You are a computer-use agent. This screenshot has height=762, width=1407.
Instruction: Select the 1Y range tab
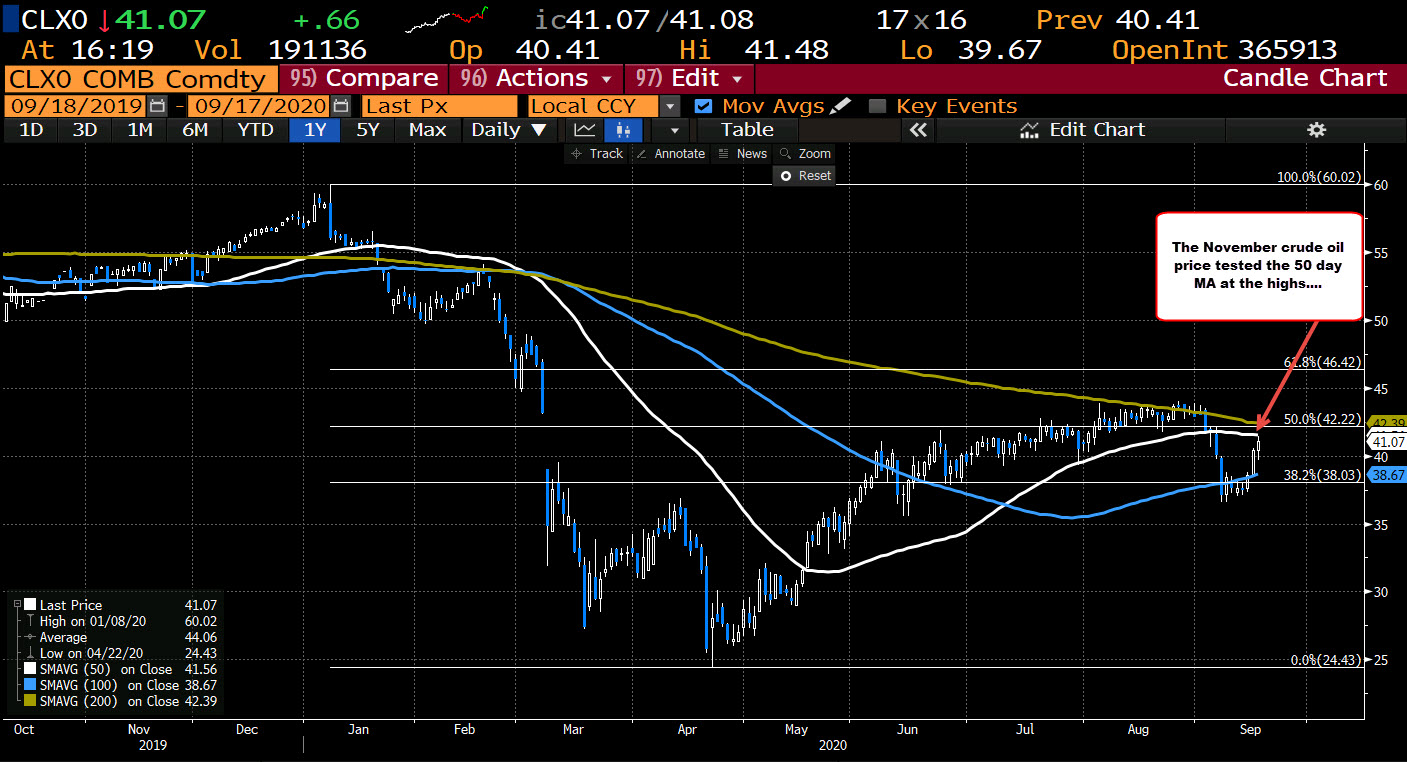(x=314, y=130)
